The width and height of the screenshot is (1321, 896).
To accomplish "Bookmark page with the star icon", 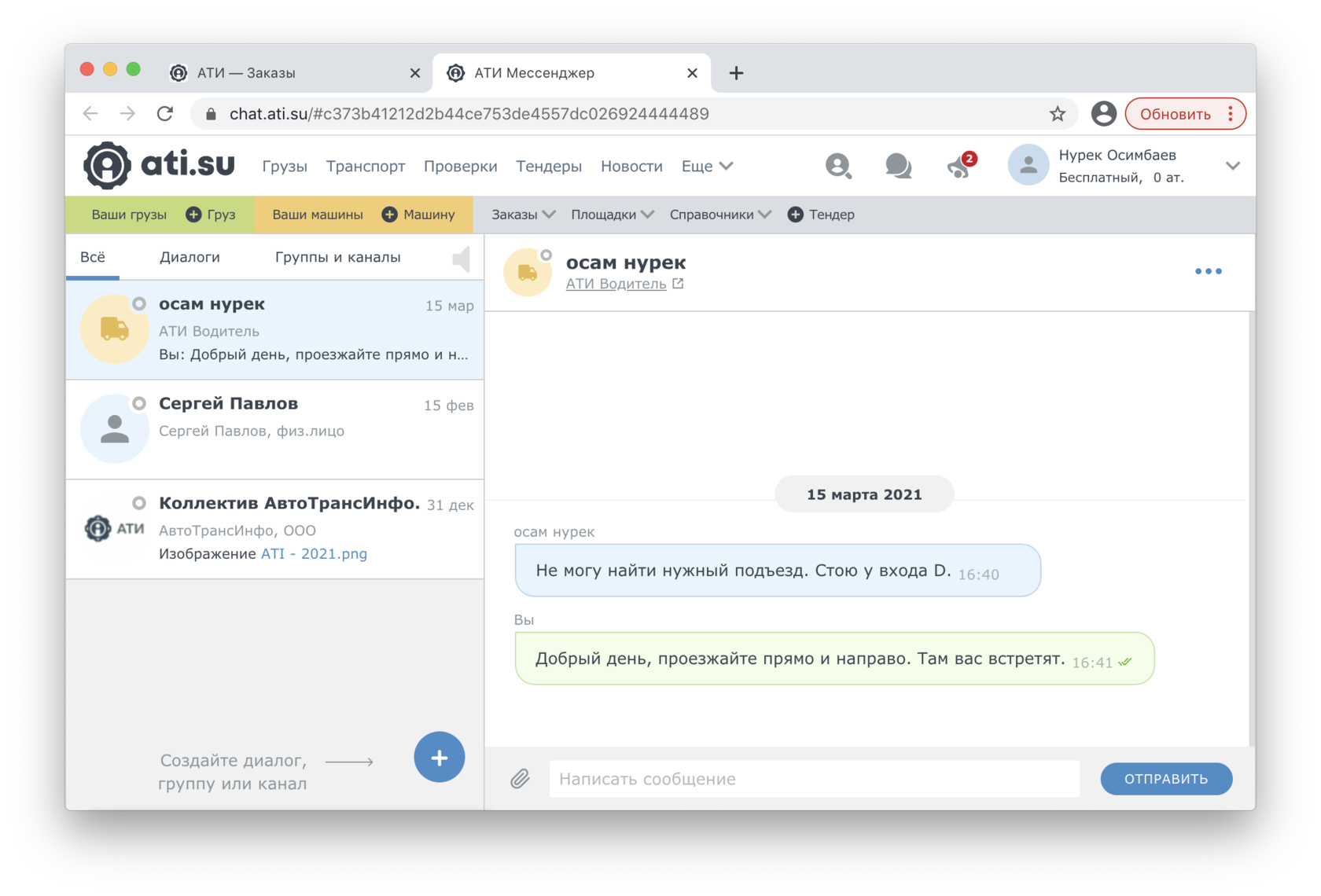I will (x=1057, y=114).
